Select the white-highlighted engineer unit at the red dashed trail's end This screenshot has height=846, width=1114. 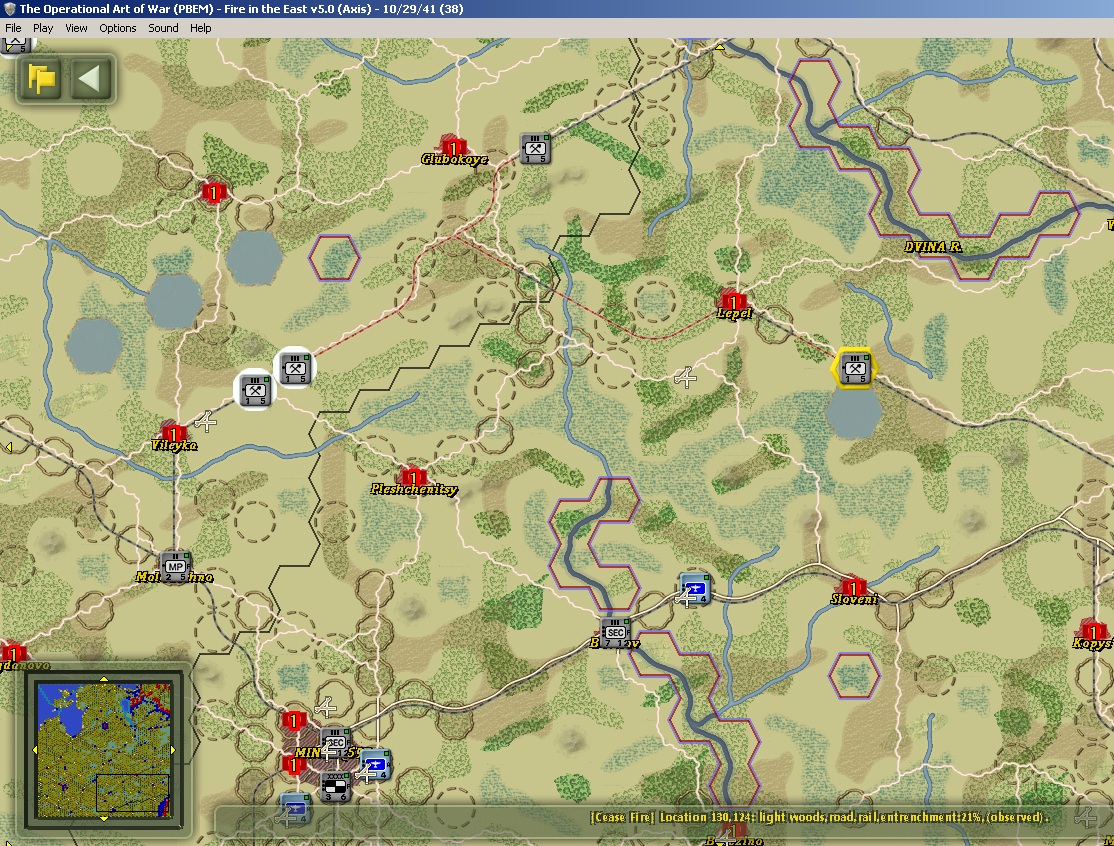294,368
